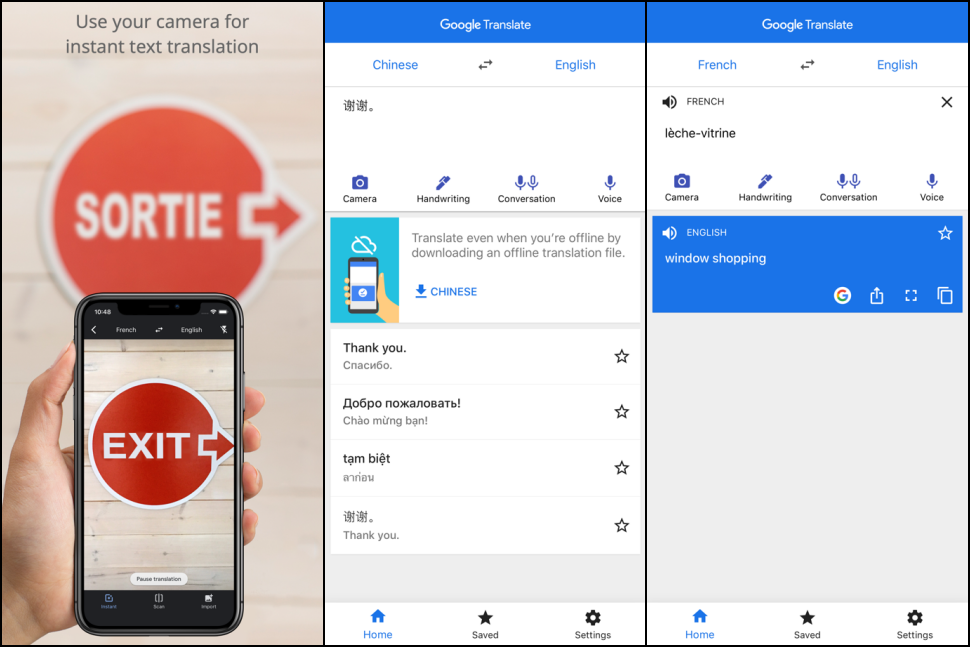
Task: Open Settings tab in the Chinese-English screen
Action: tap(593, 625)
